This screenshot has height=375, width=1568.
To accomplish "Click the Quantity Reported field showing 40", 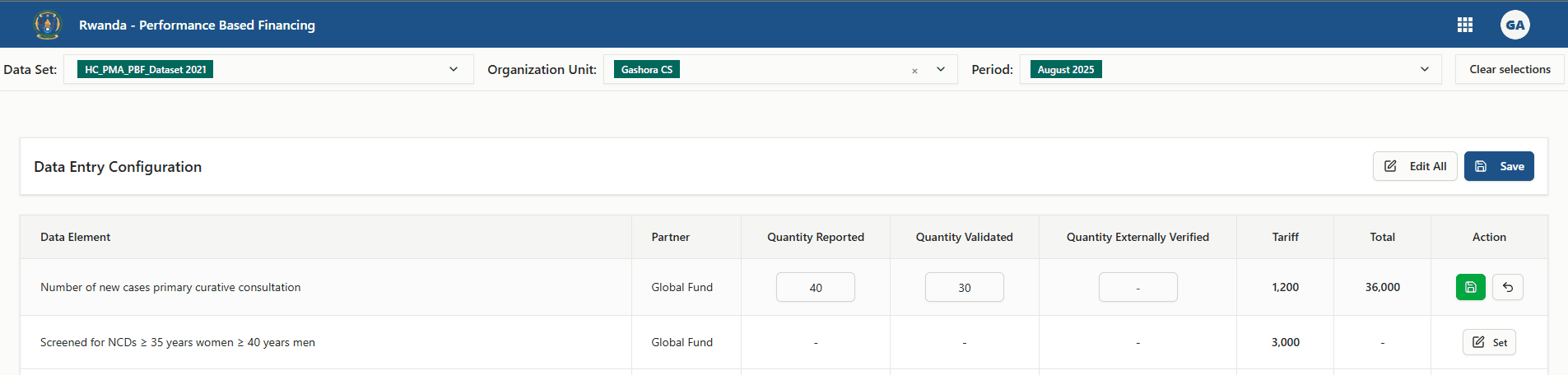I will [x=815, y=287].
